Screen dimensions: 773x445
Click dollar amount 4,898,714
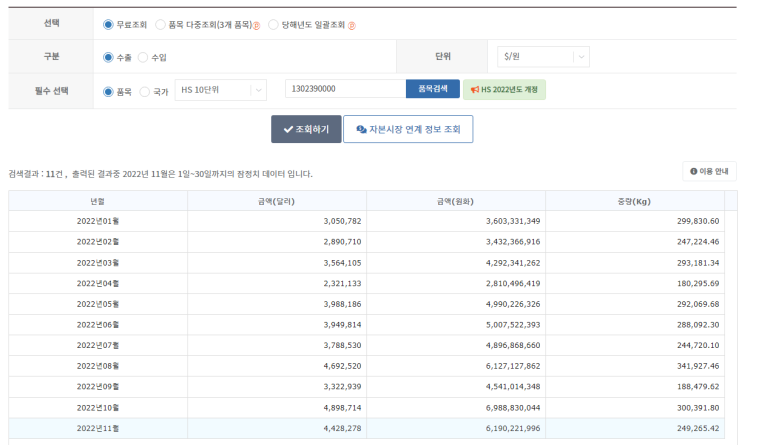(342, 408)
